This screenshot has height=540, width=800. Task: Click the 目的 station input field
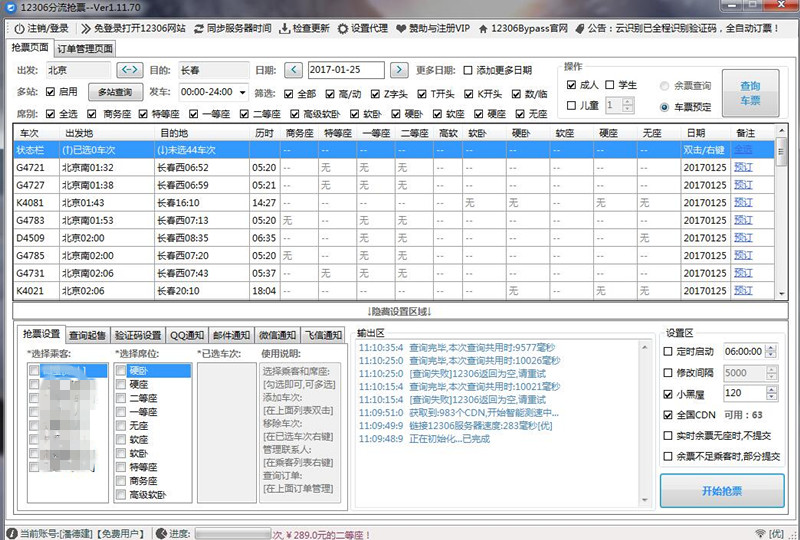(x=214, y=70)
